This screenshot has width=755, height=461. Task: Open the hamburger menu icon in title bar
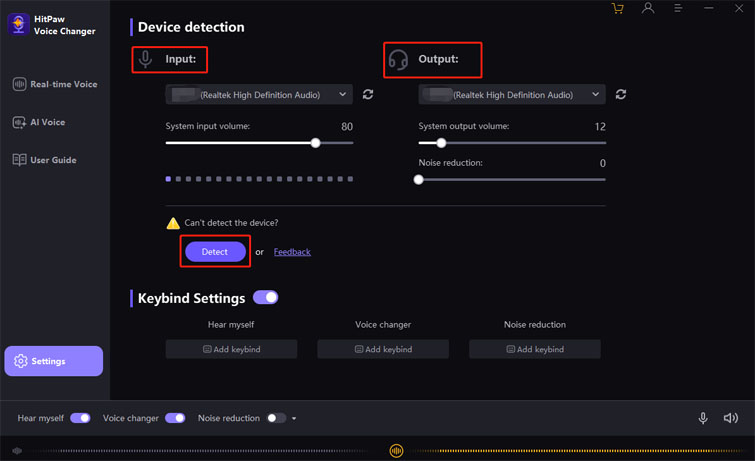coord(678,8)
